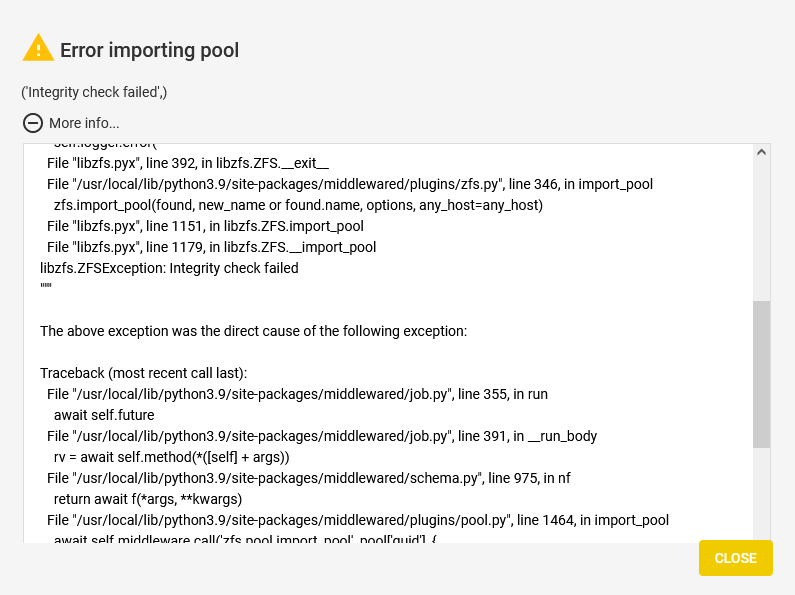
Task: Click 'libzfs.ZFSException: Integrity check failed' line
Action: tap(169, 268)
